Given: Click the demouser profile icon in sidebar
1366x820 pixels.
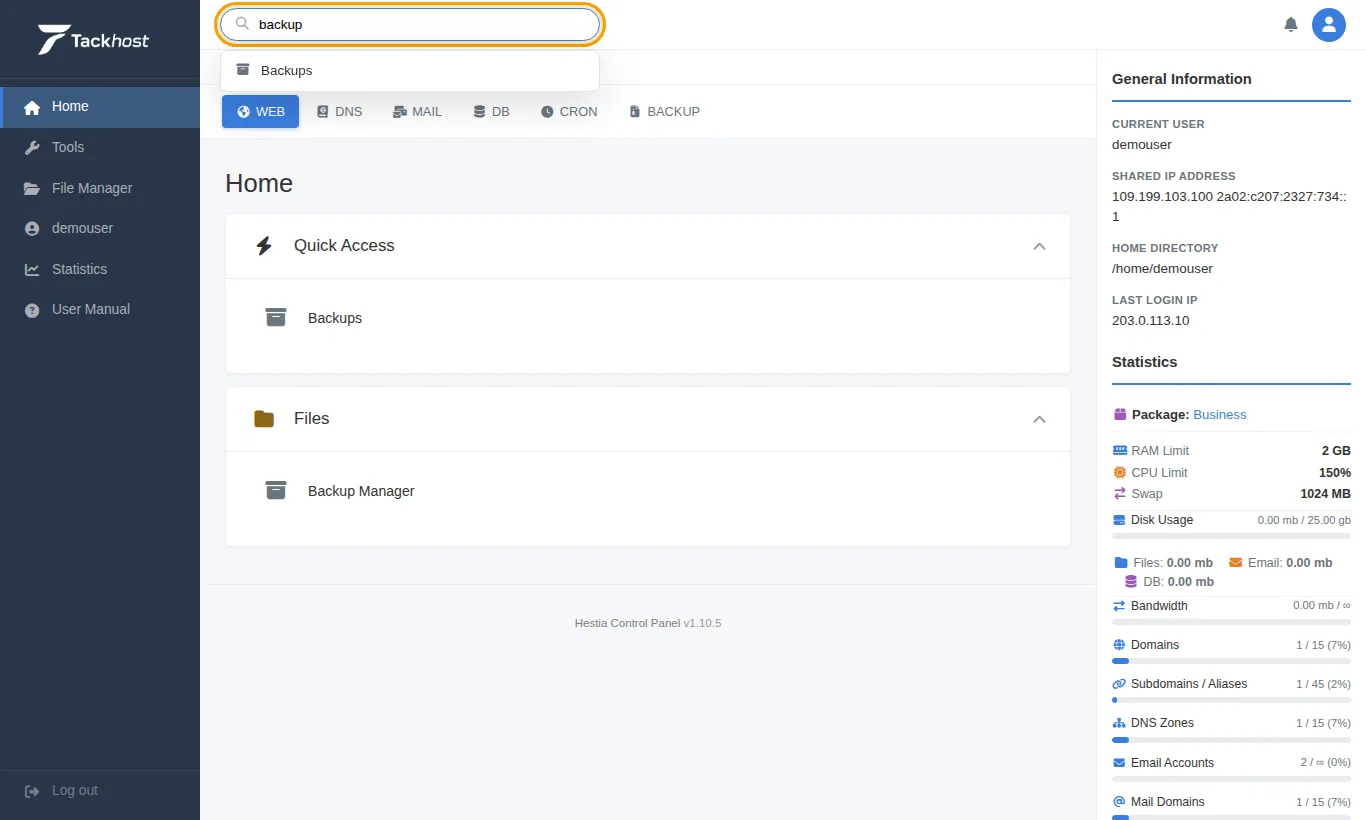Looking at the screenshot, I should (x=33, y=229).
